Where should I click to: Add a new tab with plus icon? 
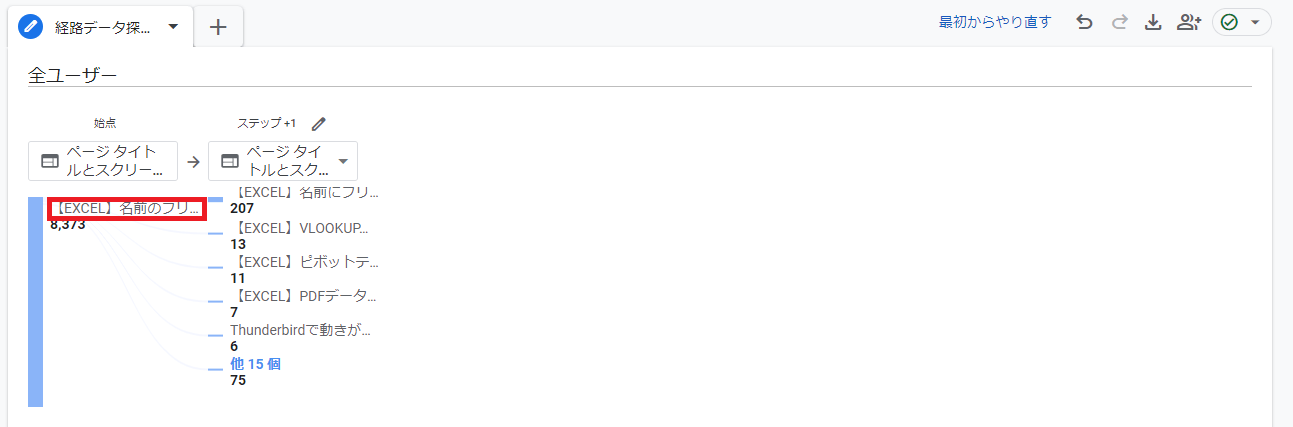coord(218,27)
